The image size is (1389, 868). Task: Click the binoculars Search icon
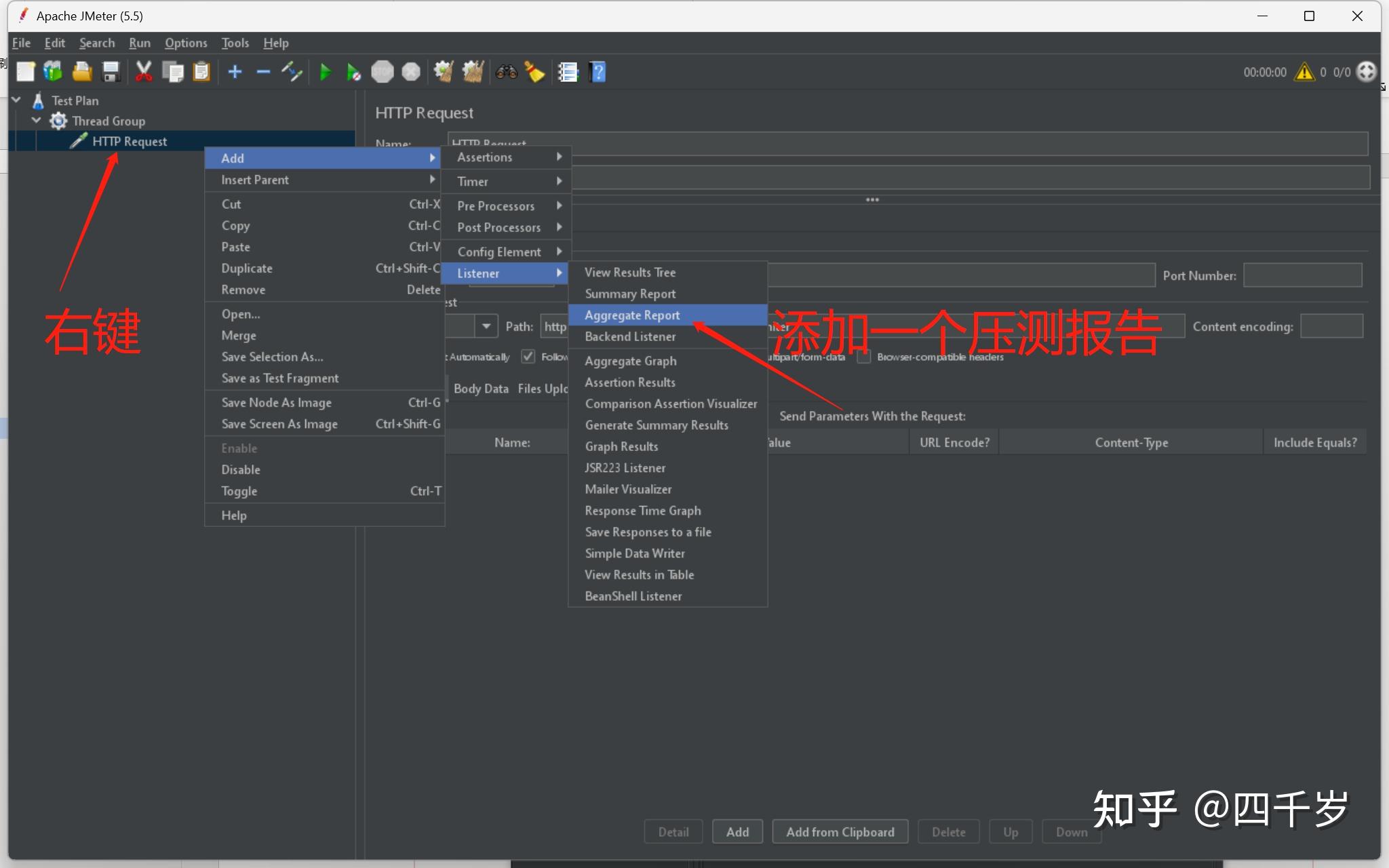(506, 72)
